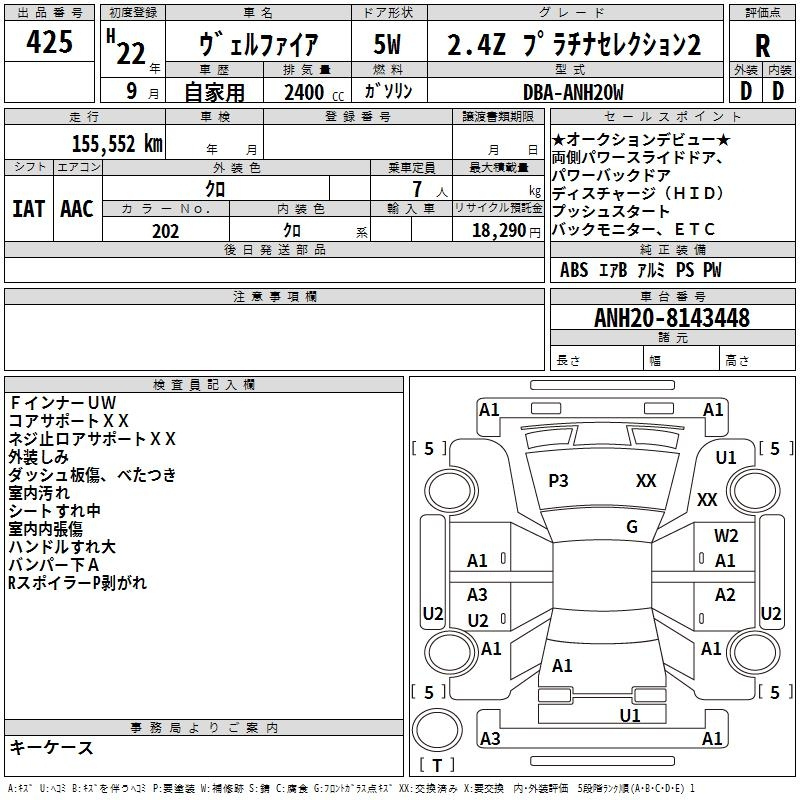
Task: Select the 検査員記入欄 section header
Action: pos(204,385)
